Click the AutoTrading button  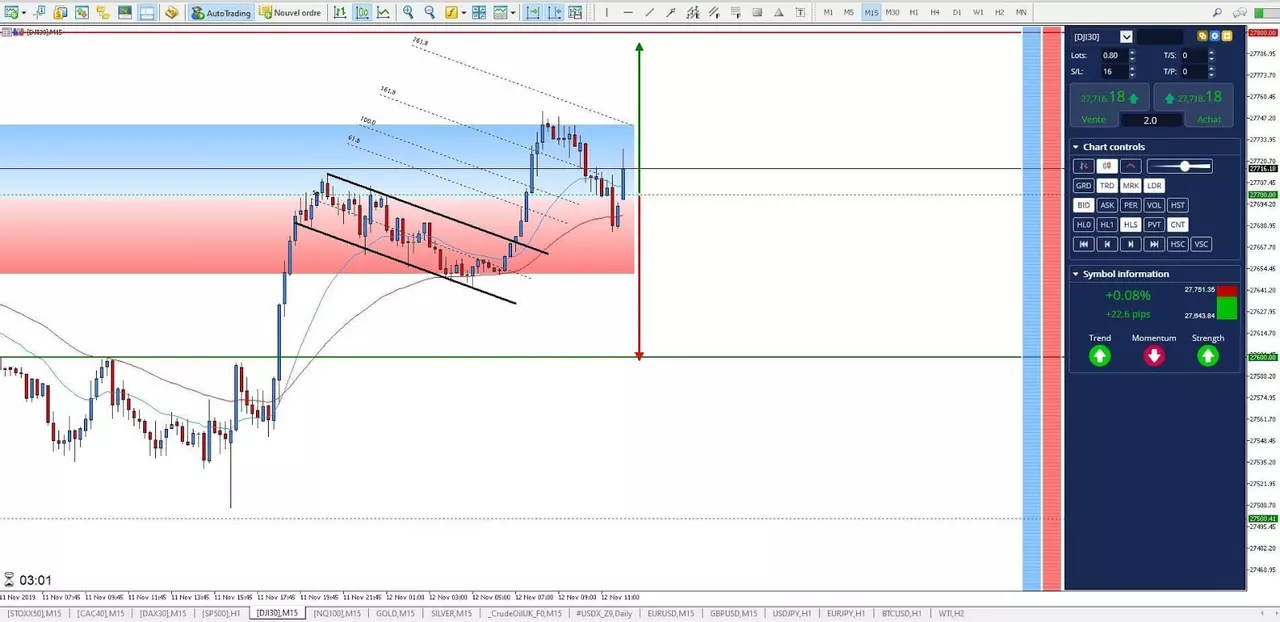point(220,13)
